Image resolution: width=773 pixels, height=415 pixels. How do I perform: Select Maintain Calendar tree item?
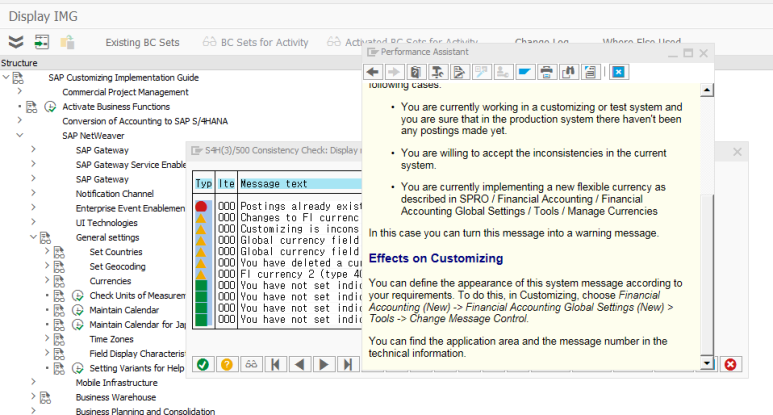124,310
